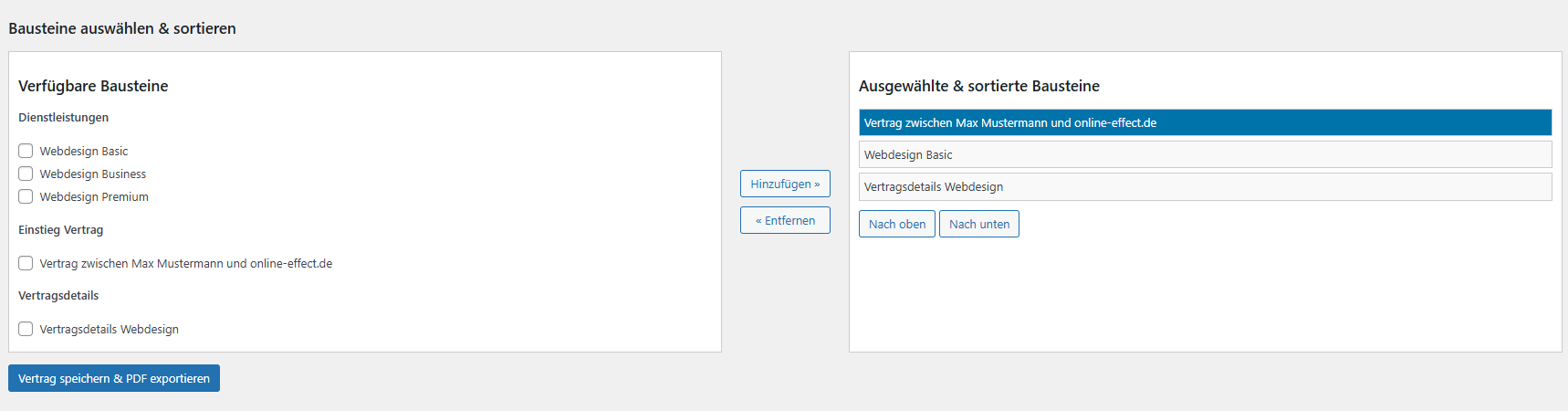Click the Webdesign Premium label text
This screenshot has width=1568, height=411.
coord(94,196)
